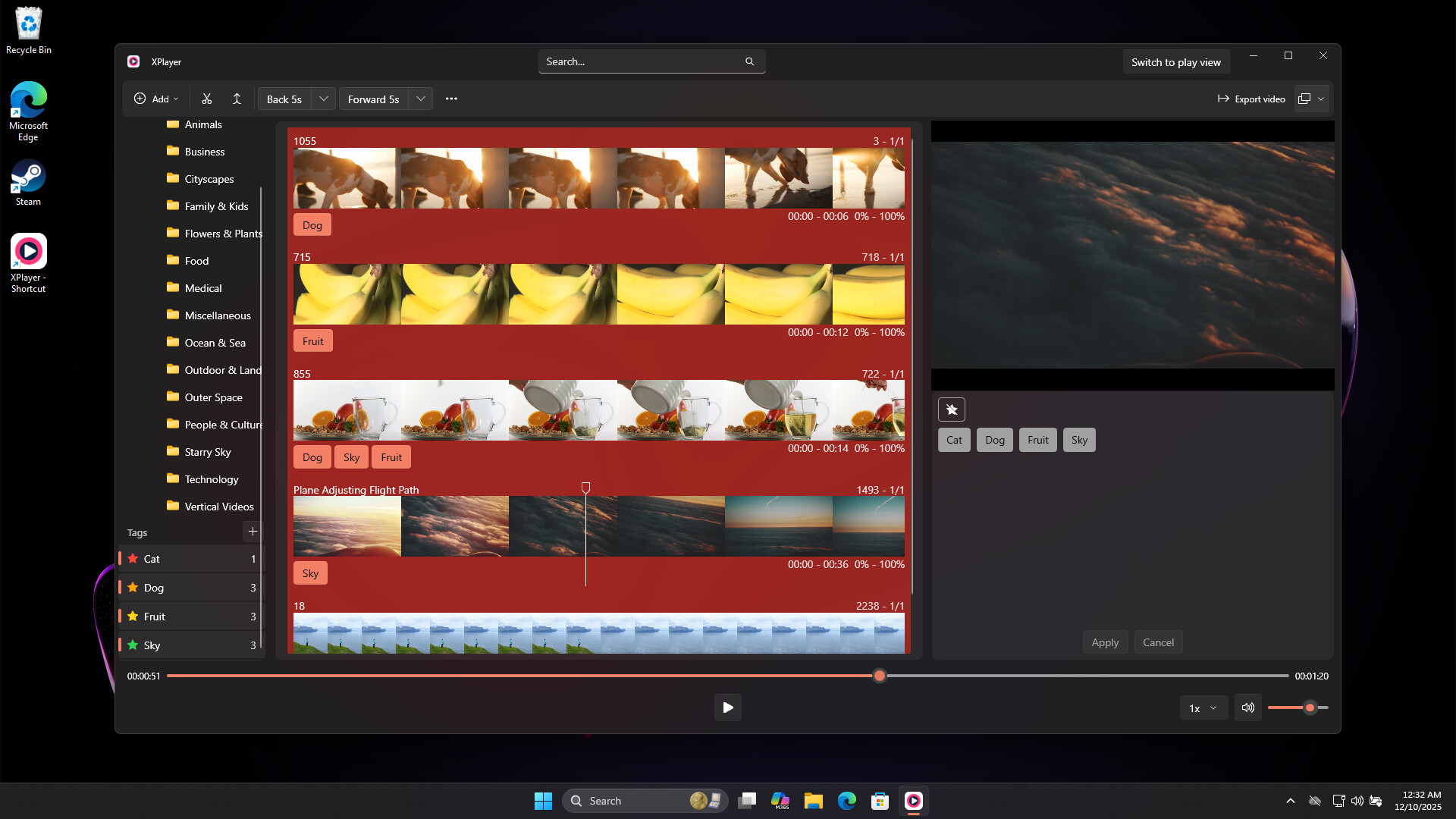Click Switch to play view
This screenshot has height=819, width=1456.
pos(1176,61)
